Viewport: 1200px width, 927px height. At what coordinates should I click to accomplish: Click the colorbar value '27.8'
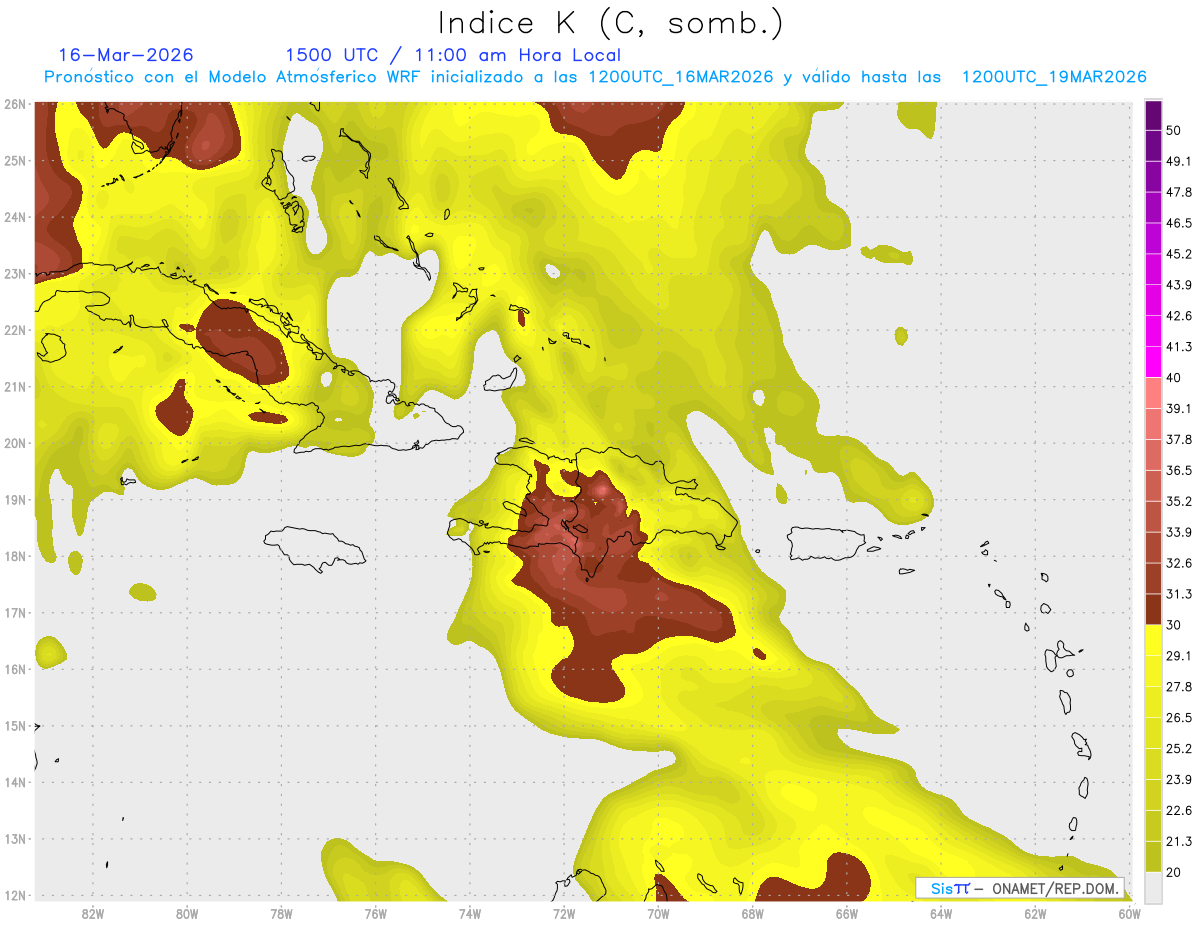1179,687
